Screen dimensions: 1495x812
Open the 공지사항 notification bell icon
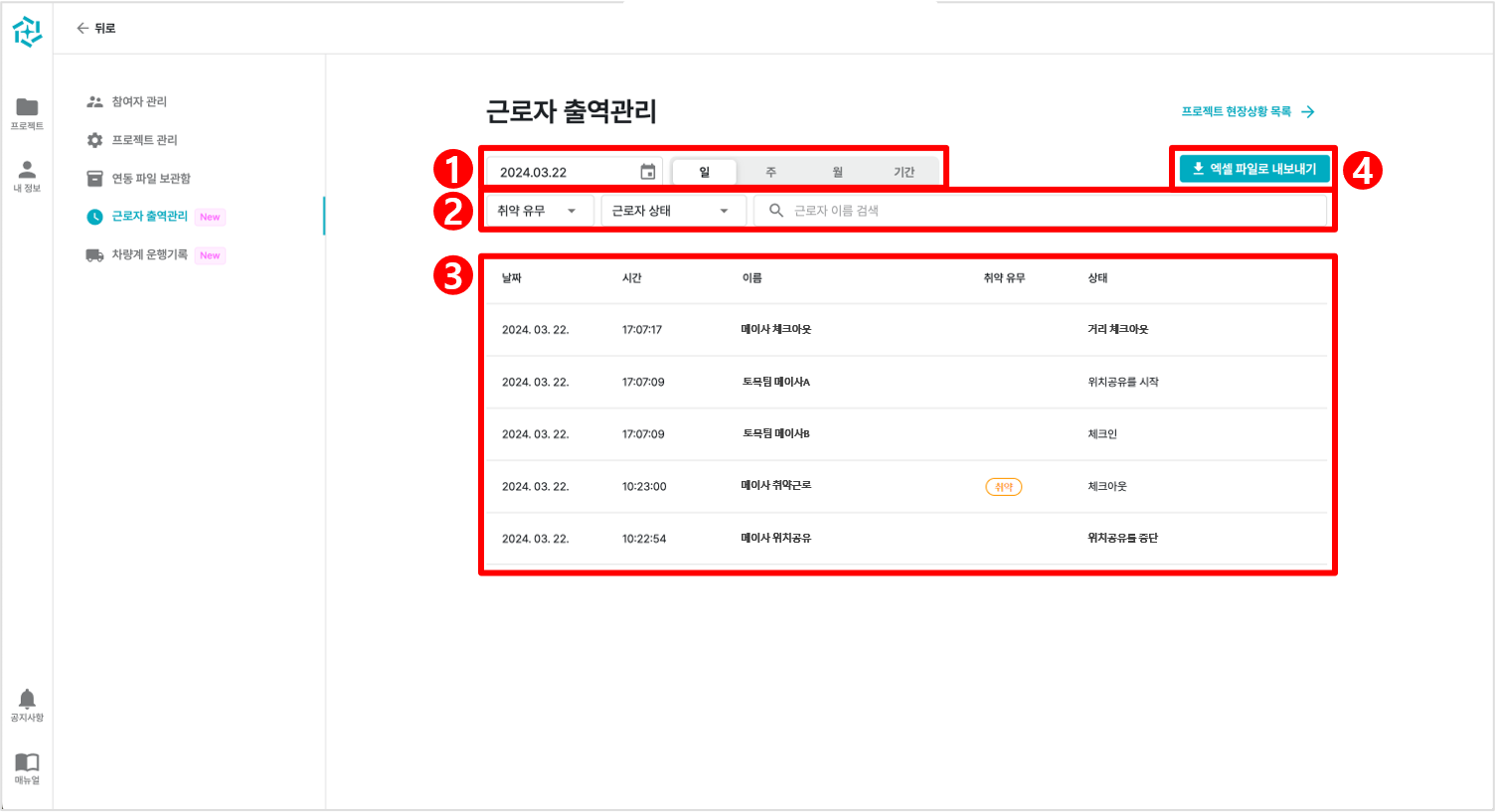[27, 700]
